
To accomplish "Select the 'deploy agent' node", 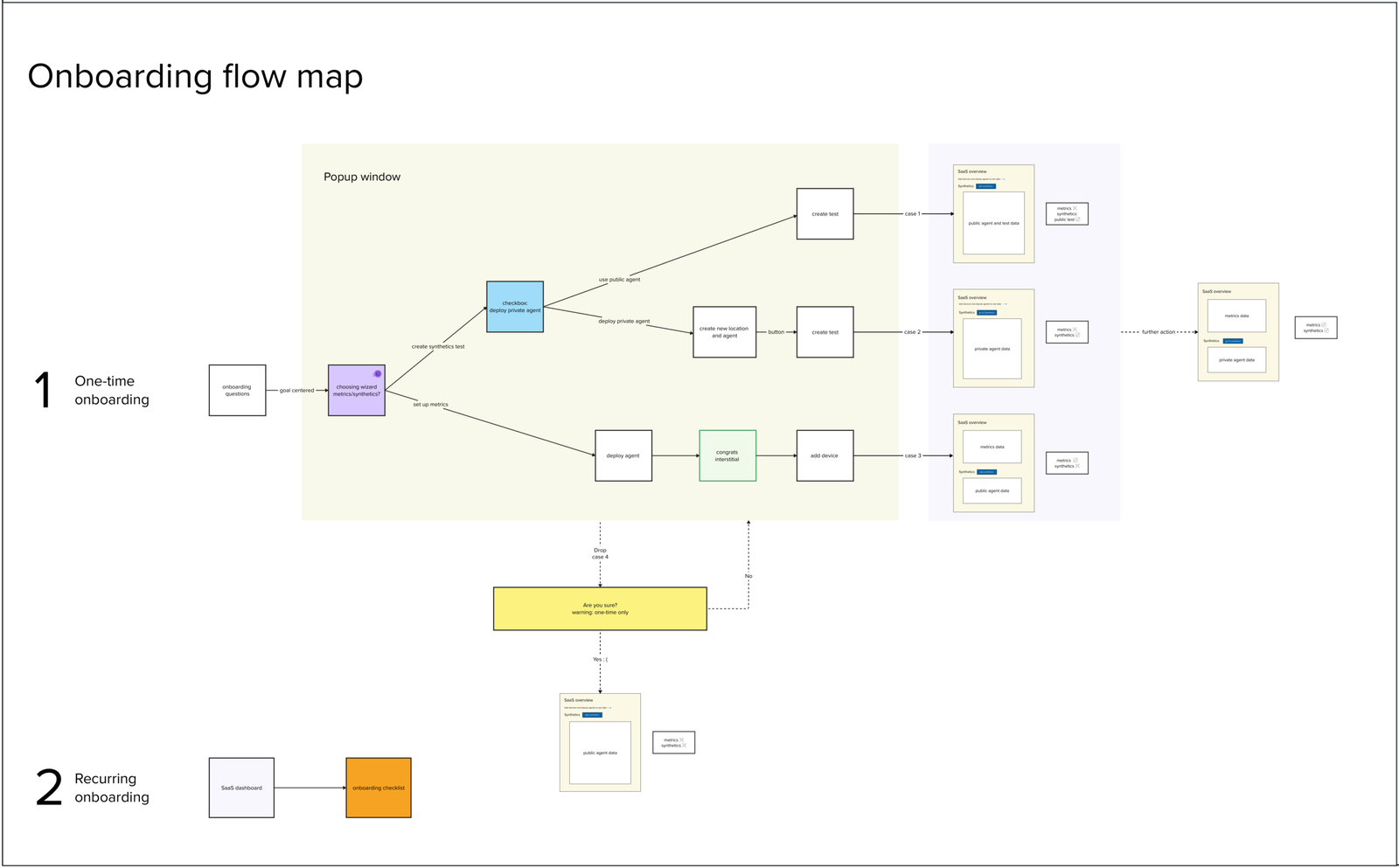I will click(x=623, y=455).
